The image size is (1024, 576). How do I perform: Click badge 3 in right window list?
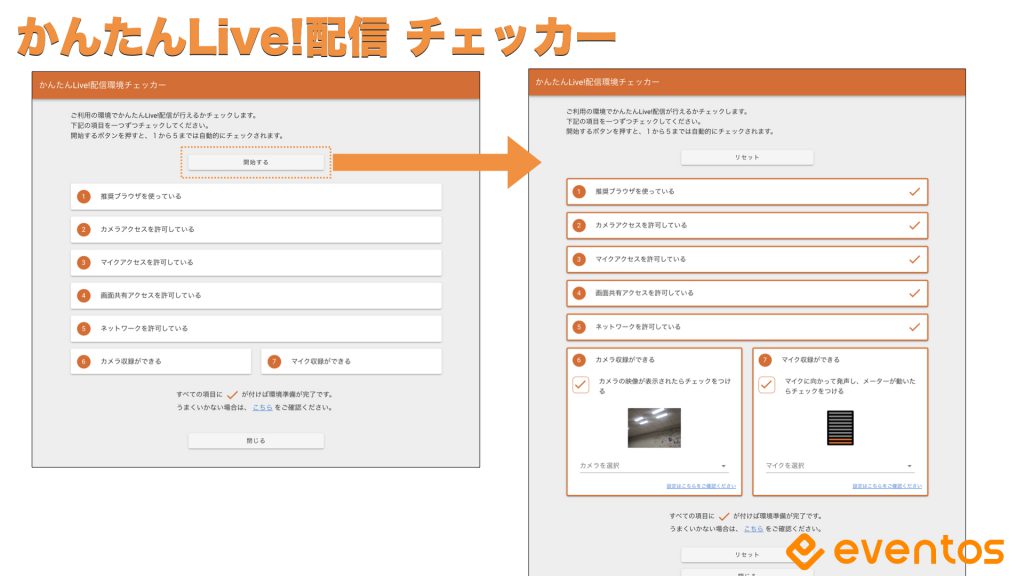[x=579, y=259]
